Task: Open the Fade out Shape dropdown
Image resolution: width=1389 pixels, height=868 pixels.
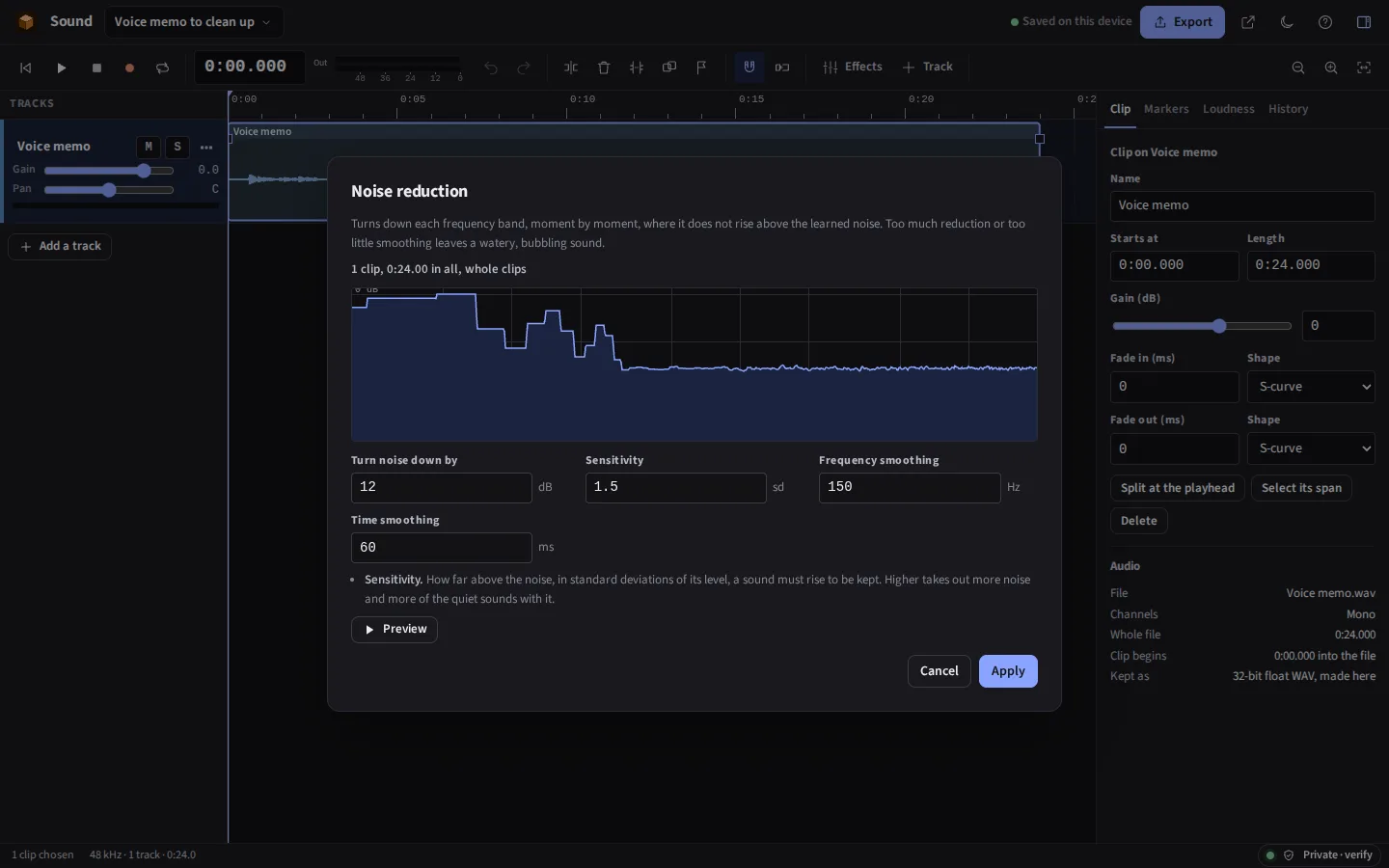Action: [1311, 448]
